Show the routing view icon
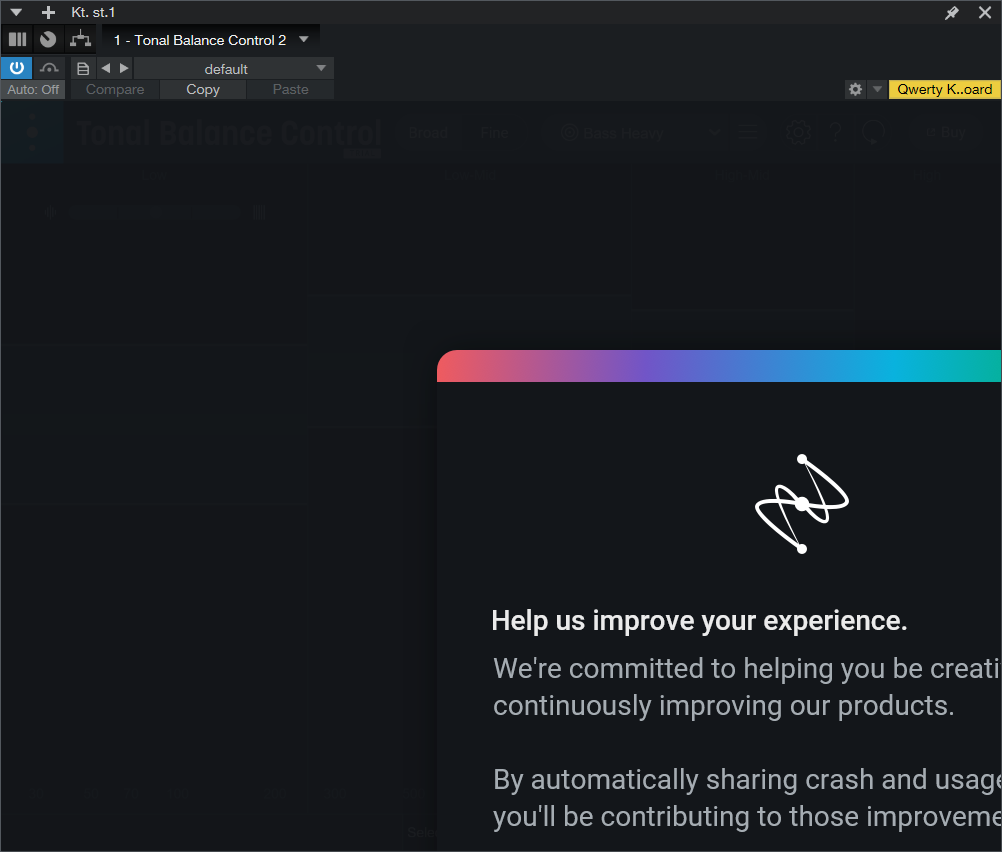Viewport: 1002px width, 852px height. tap(81, 40)
